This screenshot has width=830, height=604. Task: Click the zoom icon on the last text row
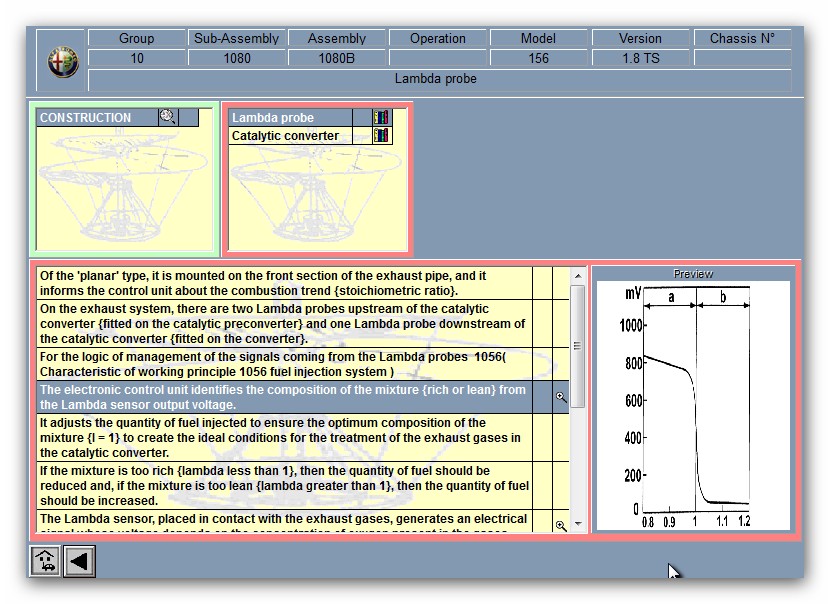(x=561, y=524)
